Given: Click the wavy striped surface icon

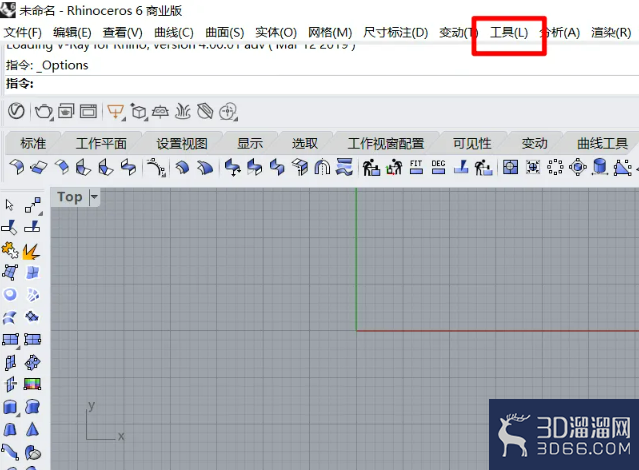Looking at the screenshot, I should [344, 167].
